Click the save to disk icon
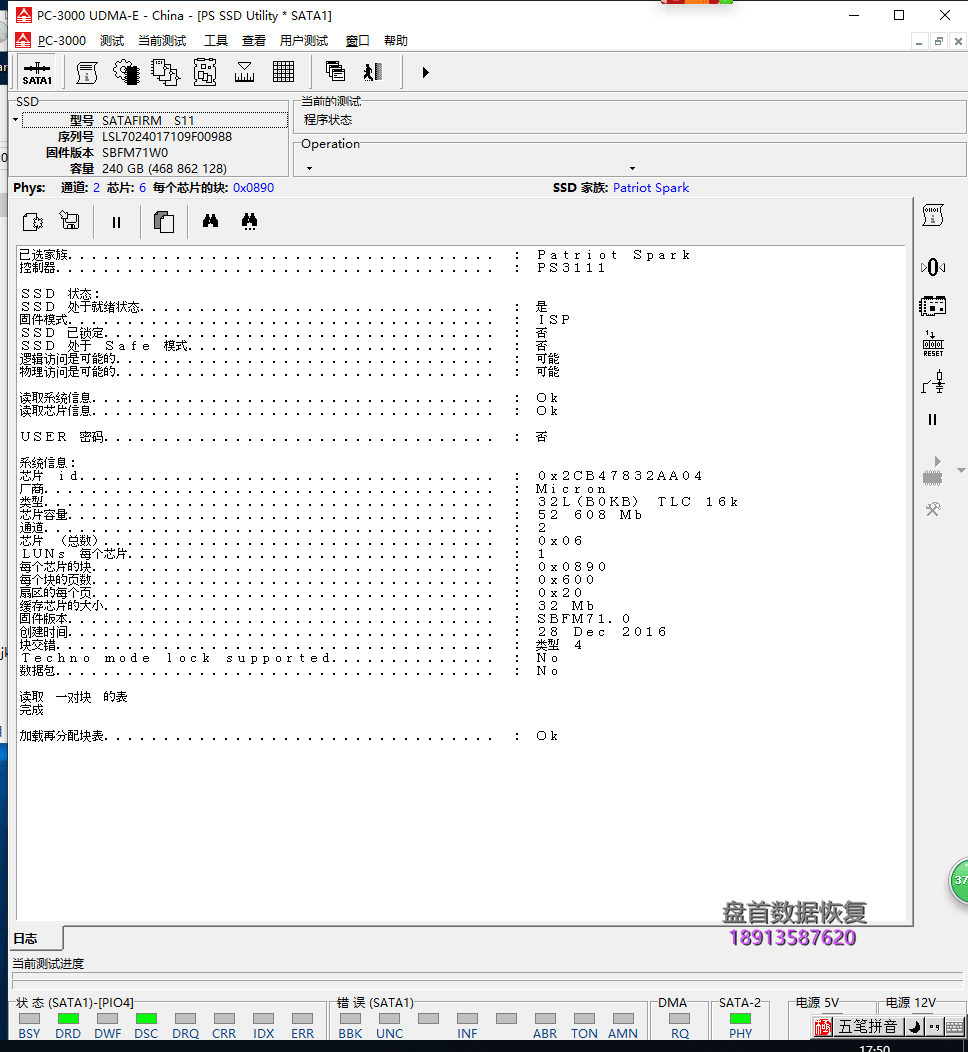The height and width of the screenshot is (1052, 968). pos(70,221)
